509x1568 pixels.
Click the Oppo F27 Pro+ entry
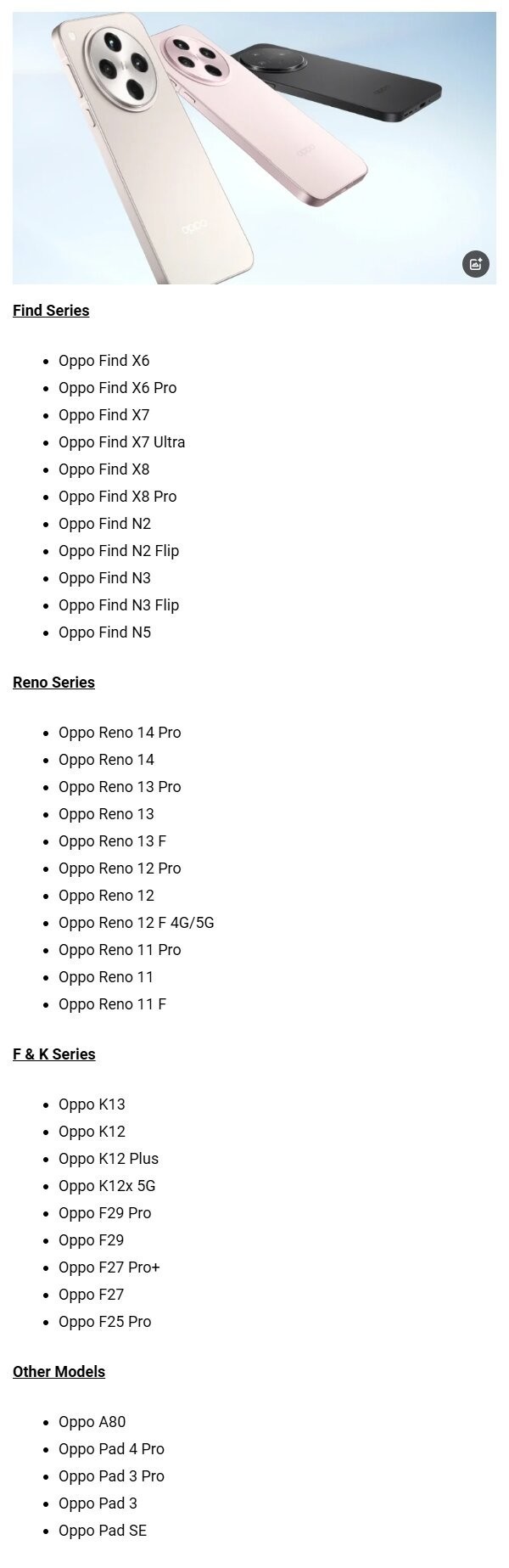[x=109, y=1267]
